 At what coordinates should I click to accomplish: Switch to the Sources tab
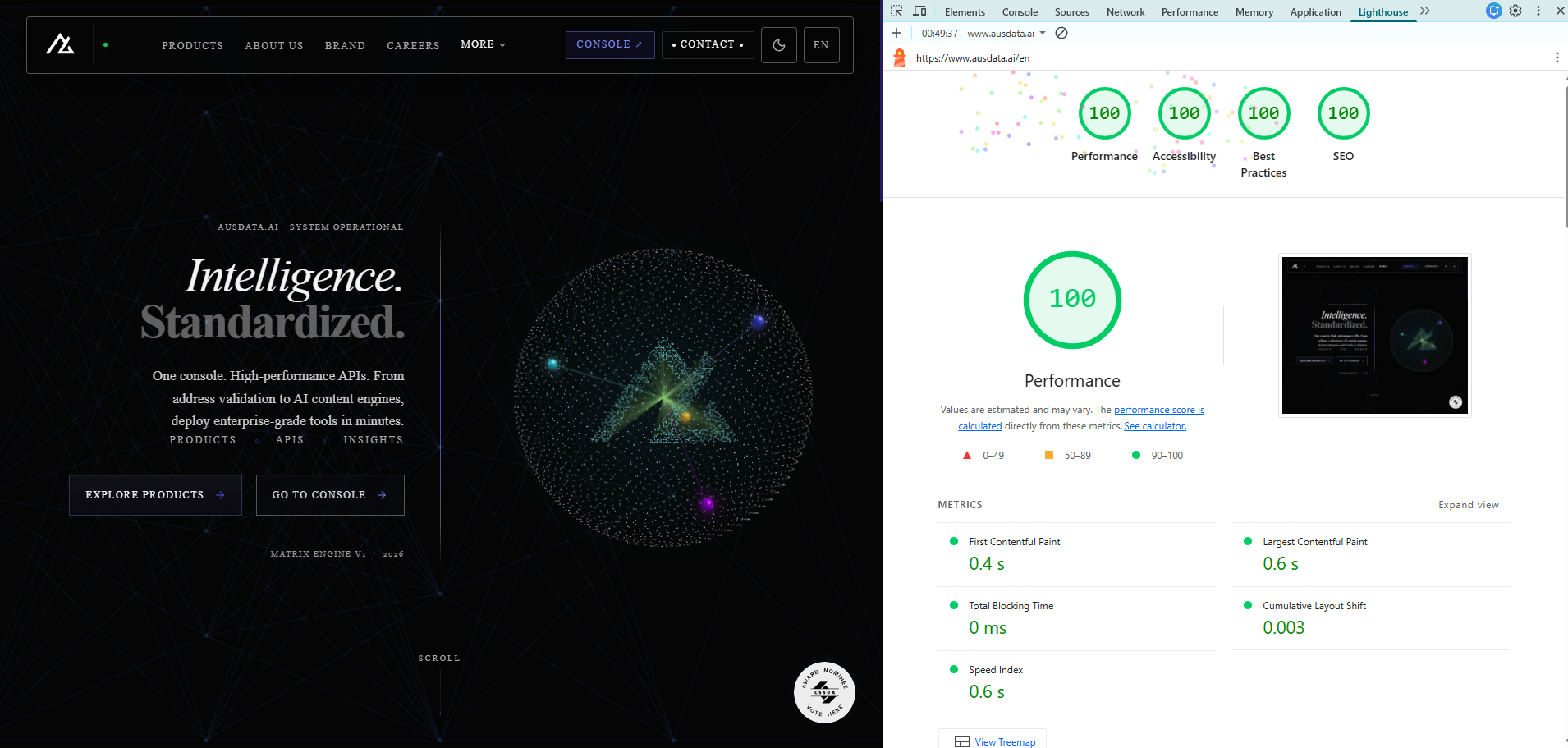pyautogui.click(x=1072, y=12)
